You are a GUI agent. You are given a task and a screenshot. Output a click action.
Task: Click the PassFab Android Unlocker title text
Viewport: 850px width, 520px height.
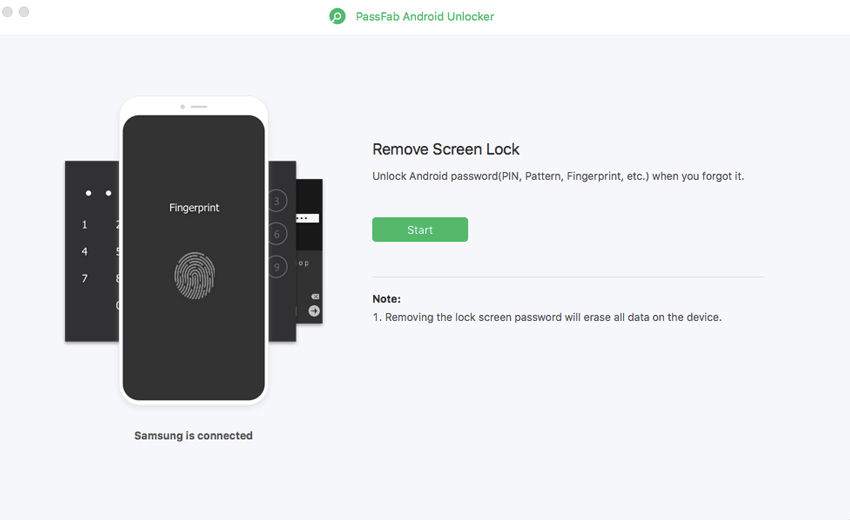(x=425, y=17)
